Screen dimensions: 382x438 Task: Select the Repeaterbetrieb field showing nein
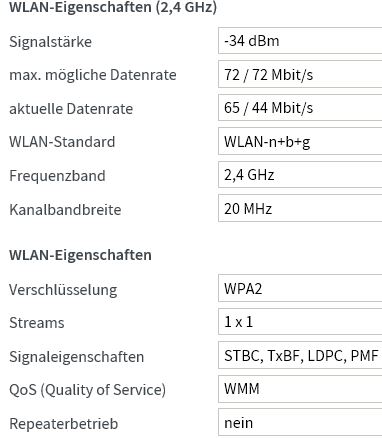pos(300,423)
